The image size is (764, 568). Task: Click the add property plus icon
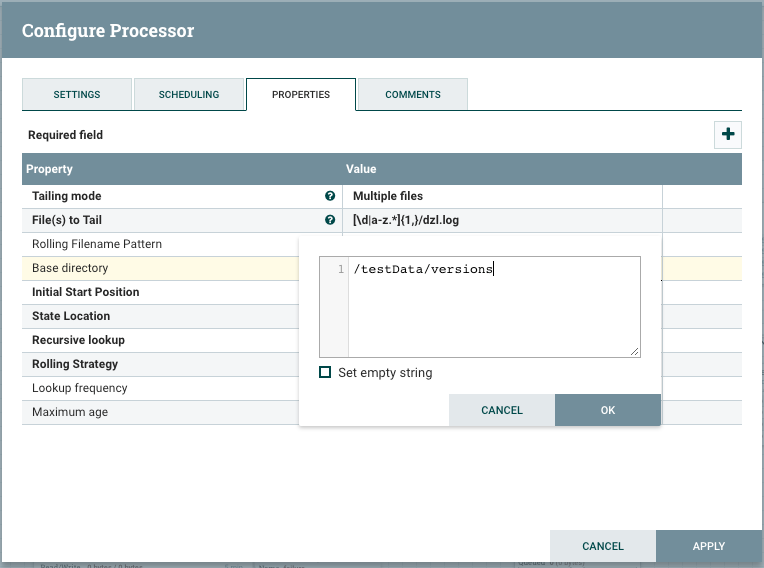coord(727,135)
